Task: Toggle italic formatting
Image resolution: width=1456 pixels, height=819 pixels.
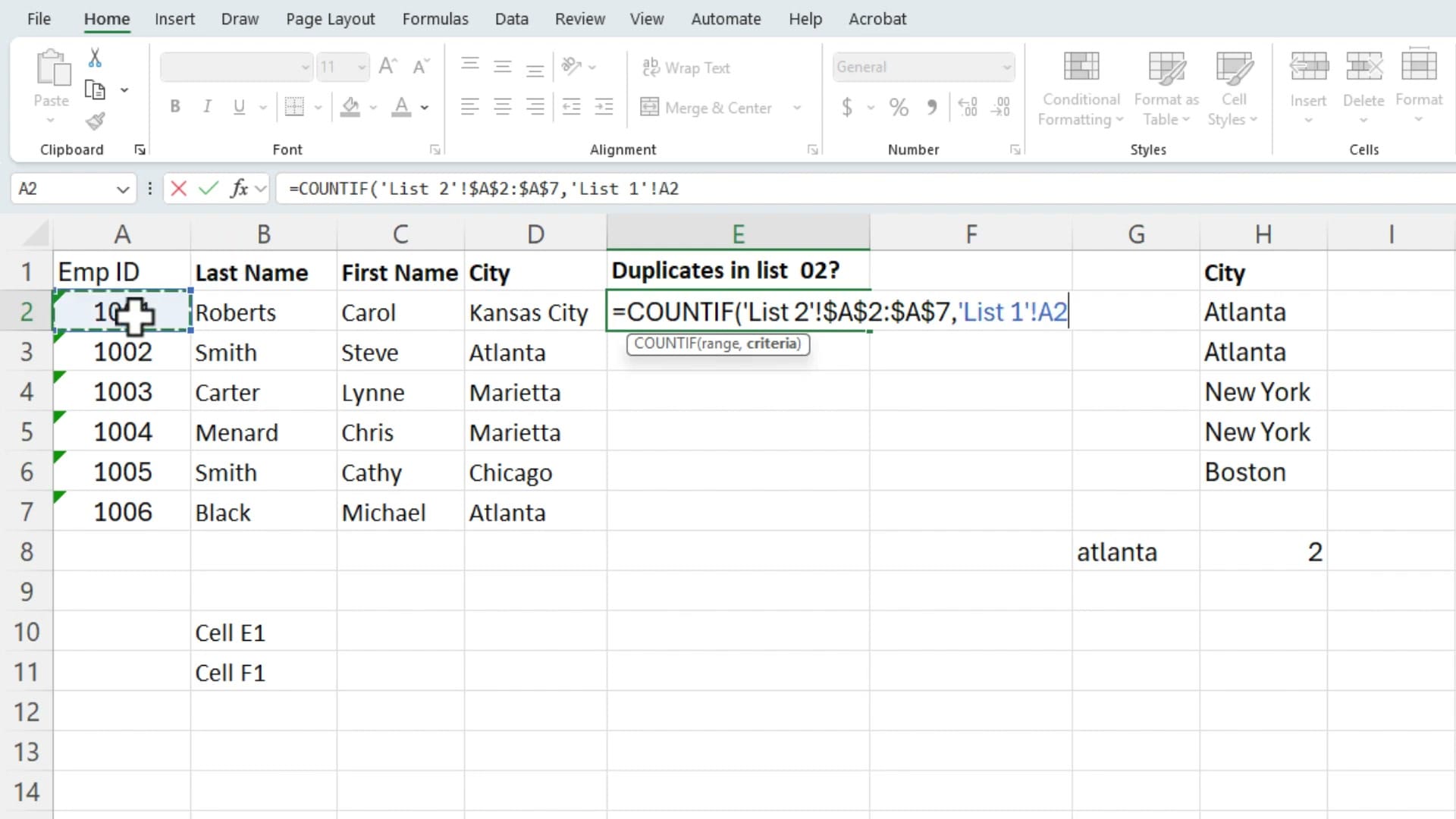Action: 207,106
